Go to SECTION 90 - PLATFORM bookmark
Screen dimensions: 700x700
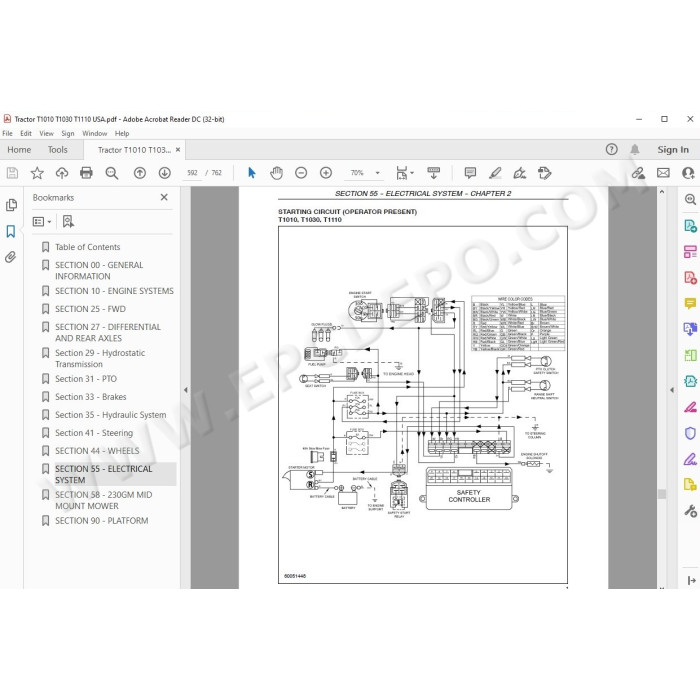click(x=101, y=521)
